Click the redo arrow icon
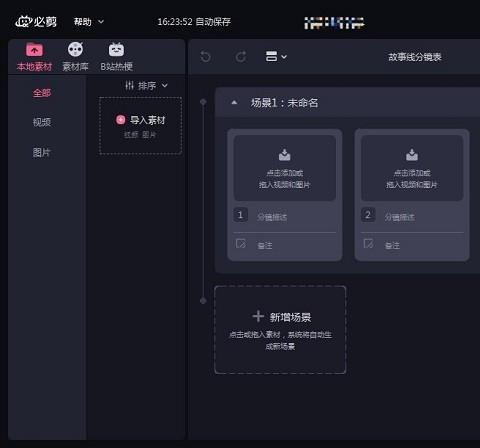 tap(241, 57)
